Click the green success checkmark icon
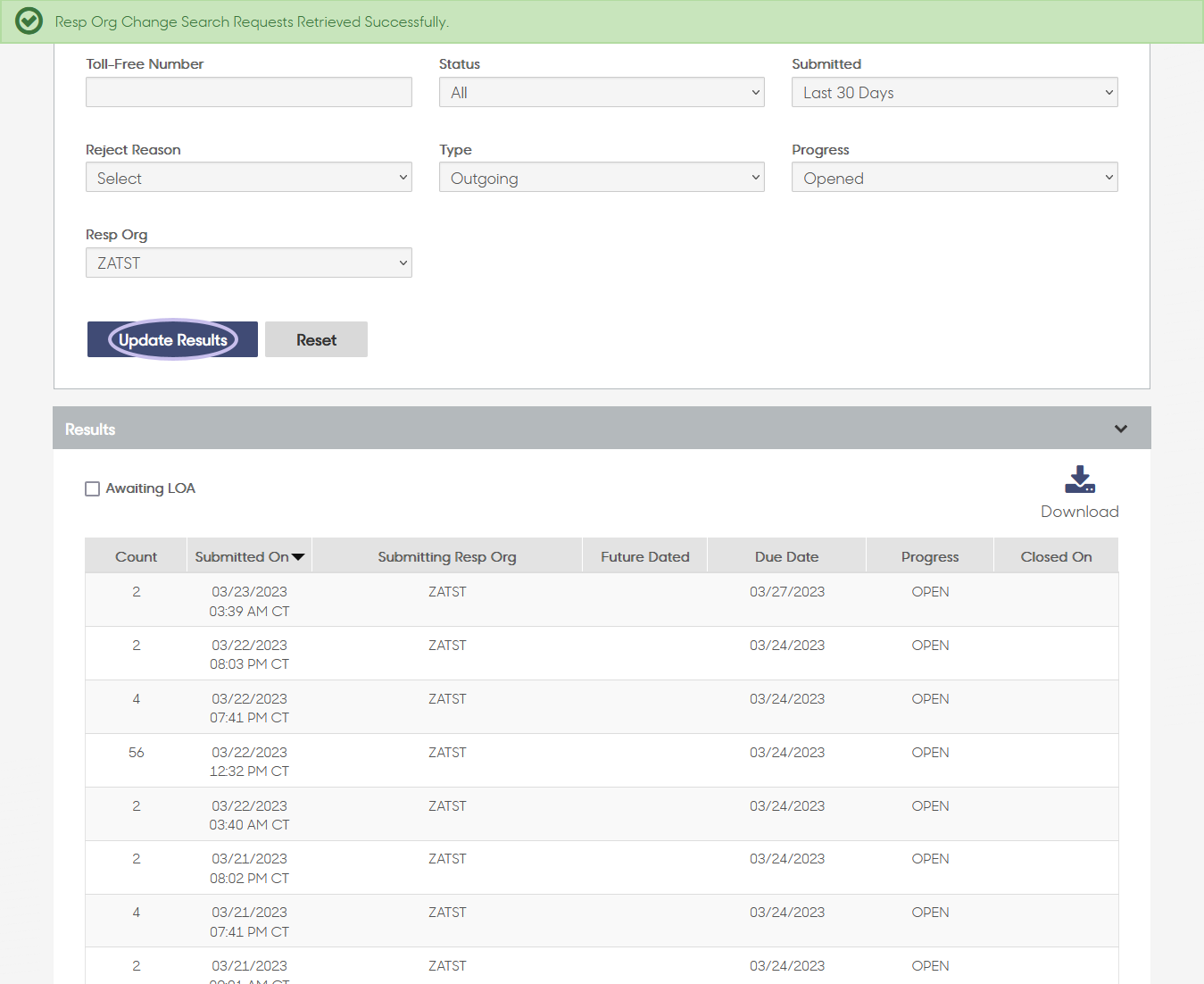 pyautogui.click(x=28, y=21)
